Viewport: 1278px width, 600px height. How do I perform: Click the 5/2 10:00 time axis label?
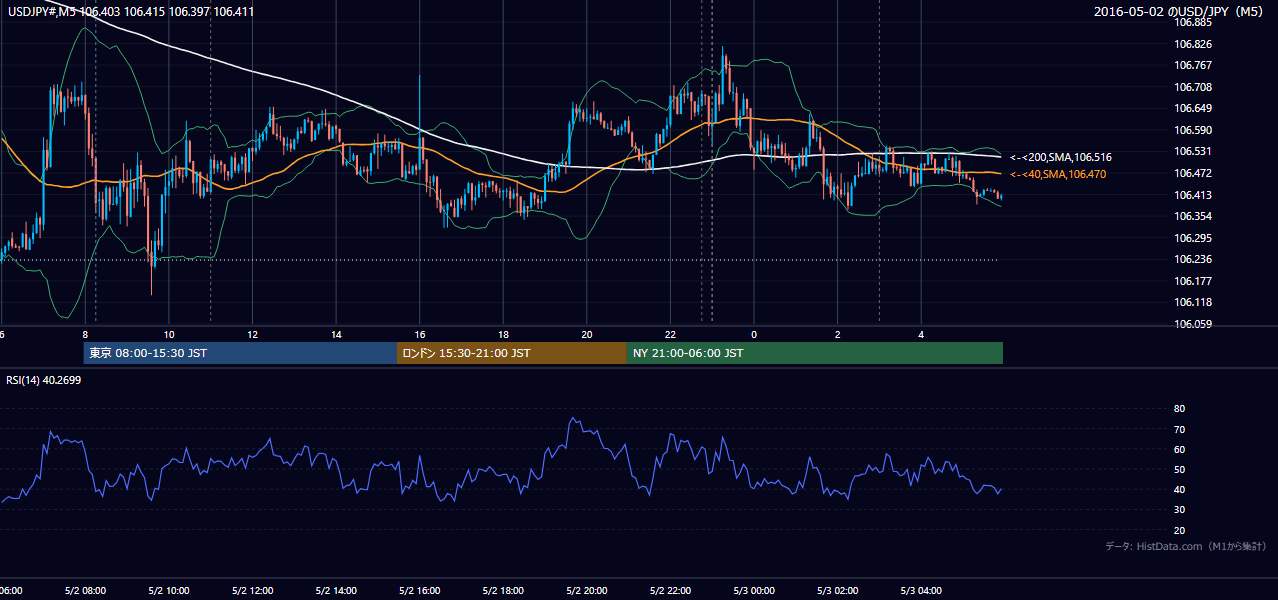point(168,591)
